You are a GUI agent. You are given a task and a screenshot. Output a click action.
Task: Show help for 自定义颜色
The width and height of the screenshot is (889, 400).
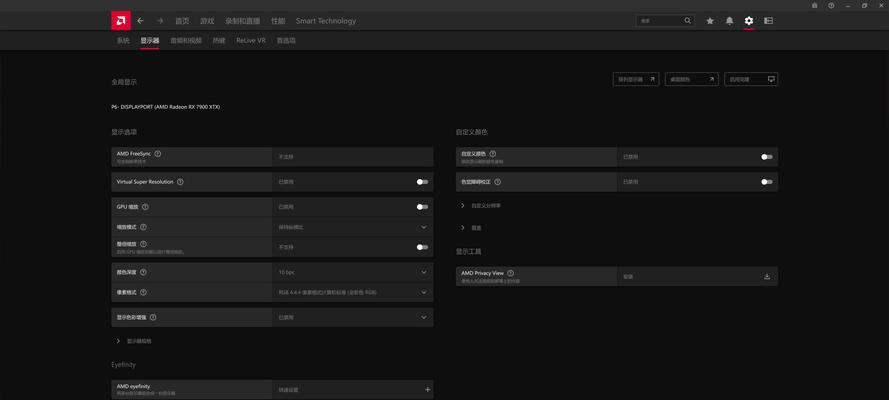(x=493, y=154)
